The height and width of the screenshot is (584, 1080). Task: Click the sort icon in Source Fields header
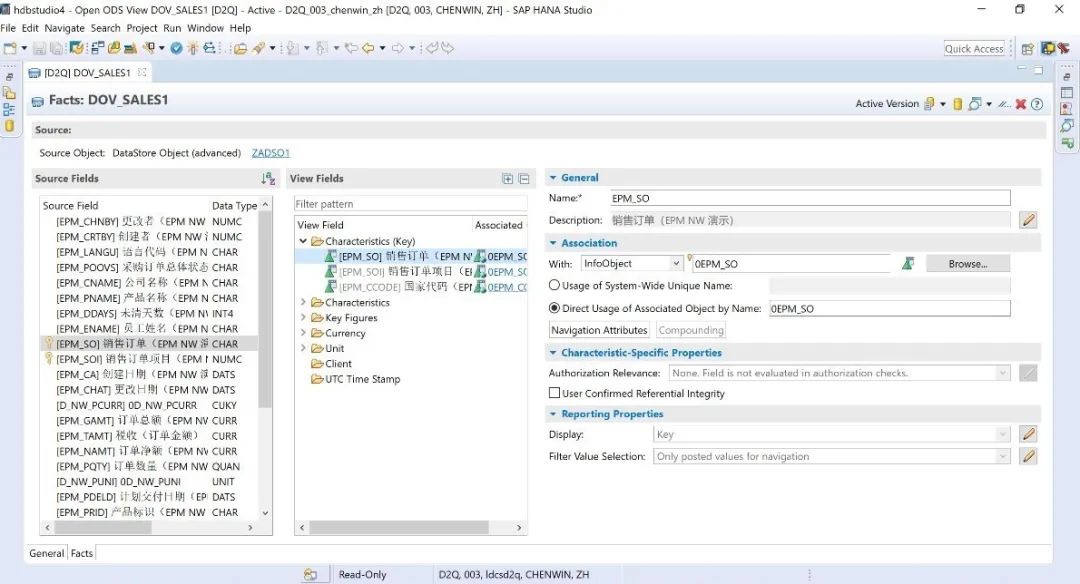pyautogui.click(x=268, y=179)
